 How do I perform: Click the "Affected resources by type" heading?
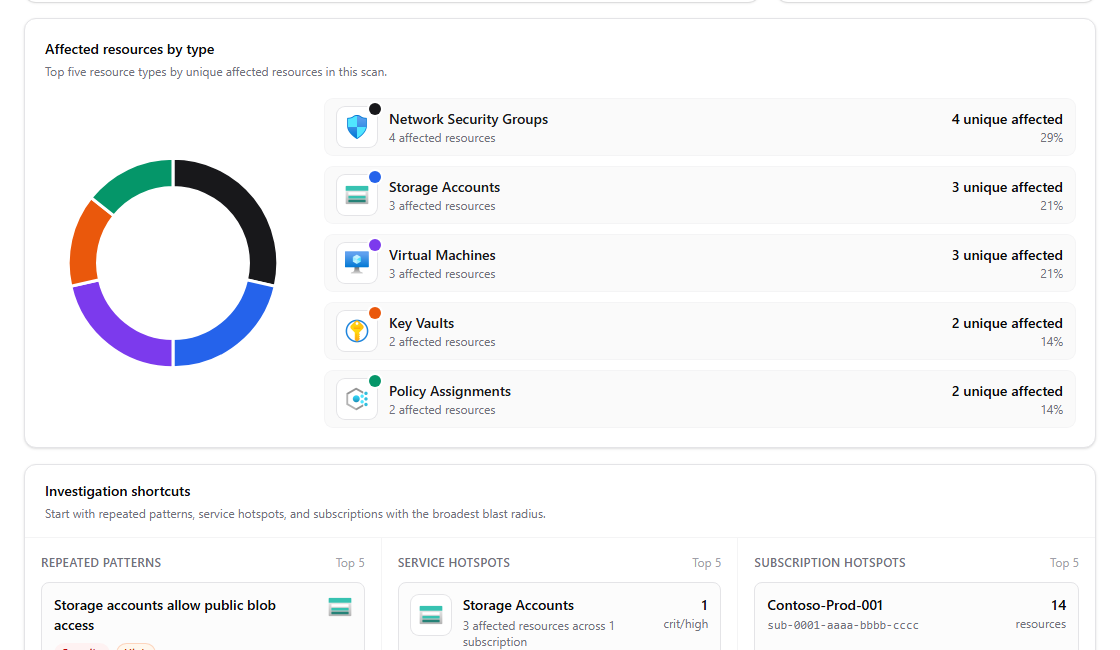point(129,49)
